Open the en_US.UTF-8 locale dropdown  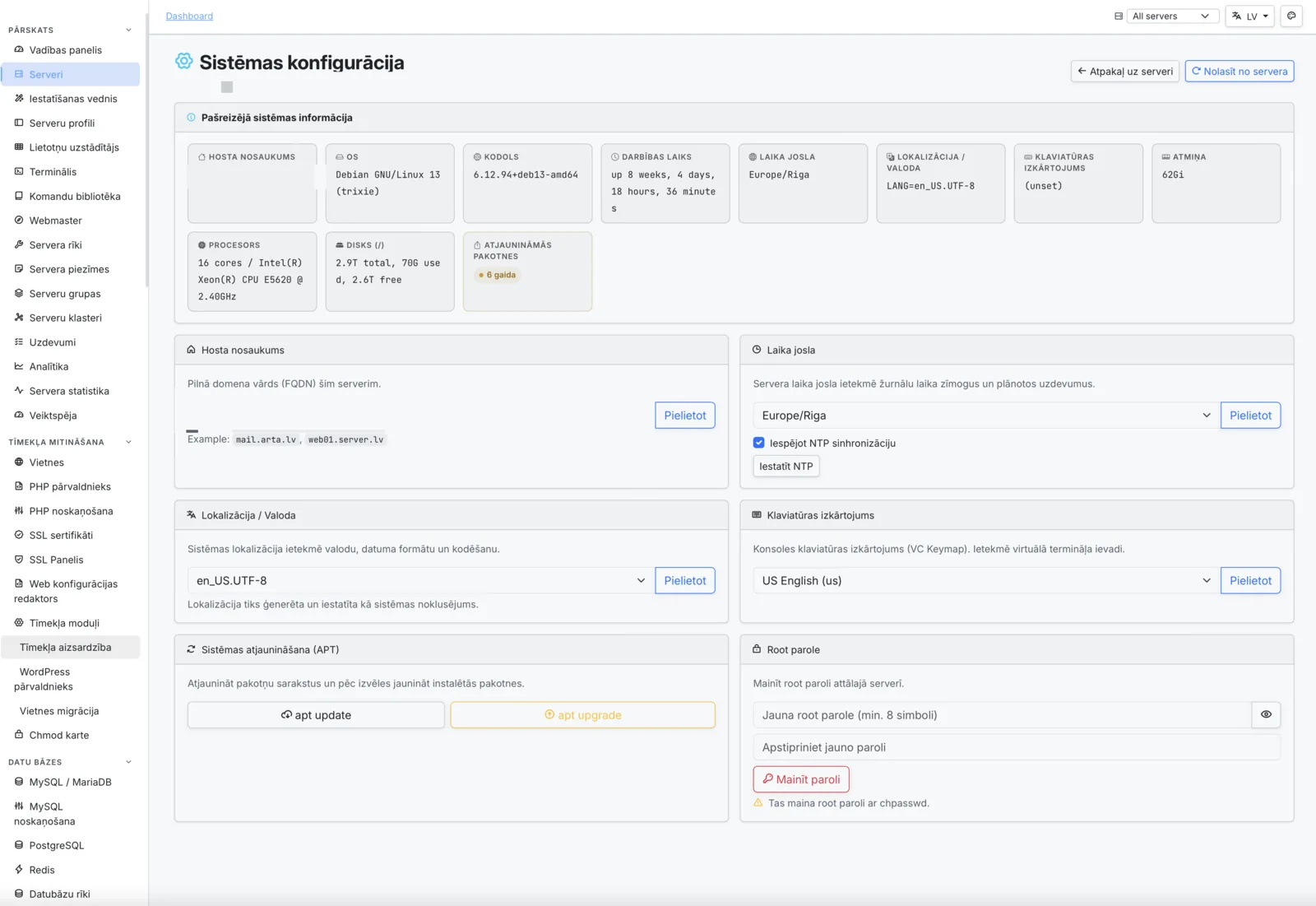click(420, 580)
